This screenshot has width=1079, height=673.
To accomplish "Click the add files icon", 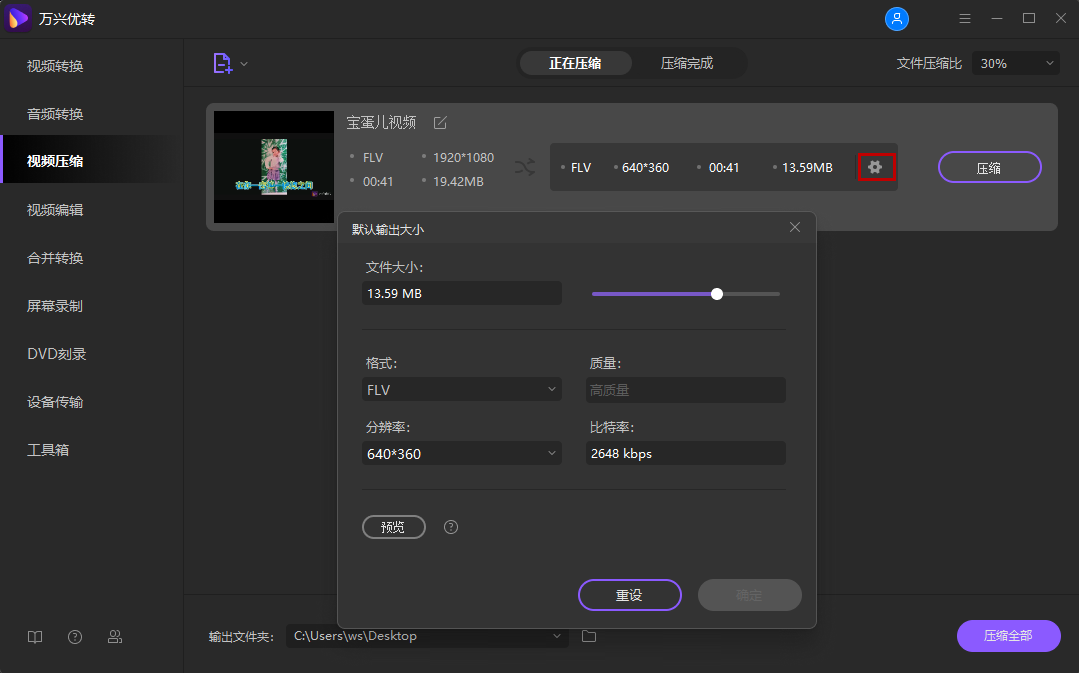I will coord(222,62).
